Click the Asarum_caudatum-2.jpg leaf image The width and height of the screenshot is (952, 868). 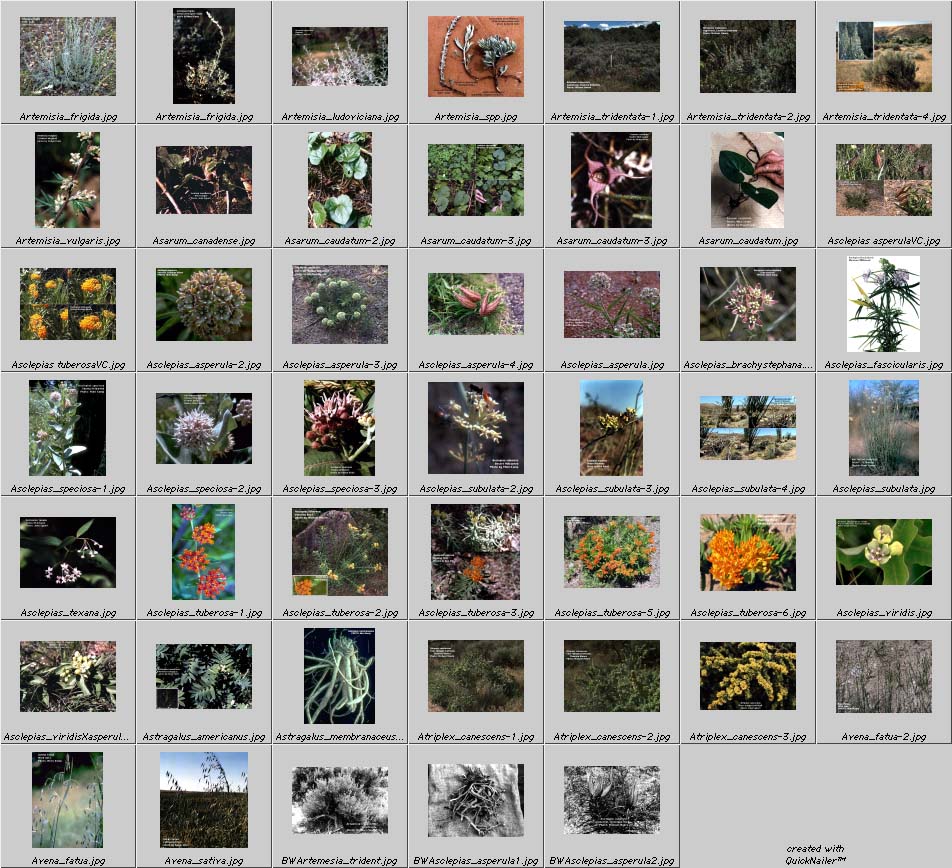pyautogui.click(x=339, y=180)
